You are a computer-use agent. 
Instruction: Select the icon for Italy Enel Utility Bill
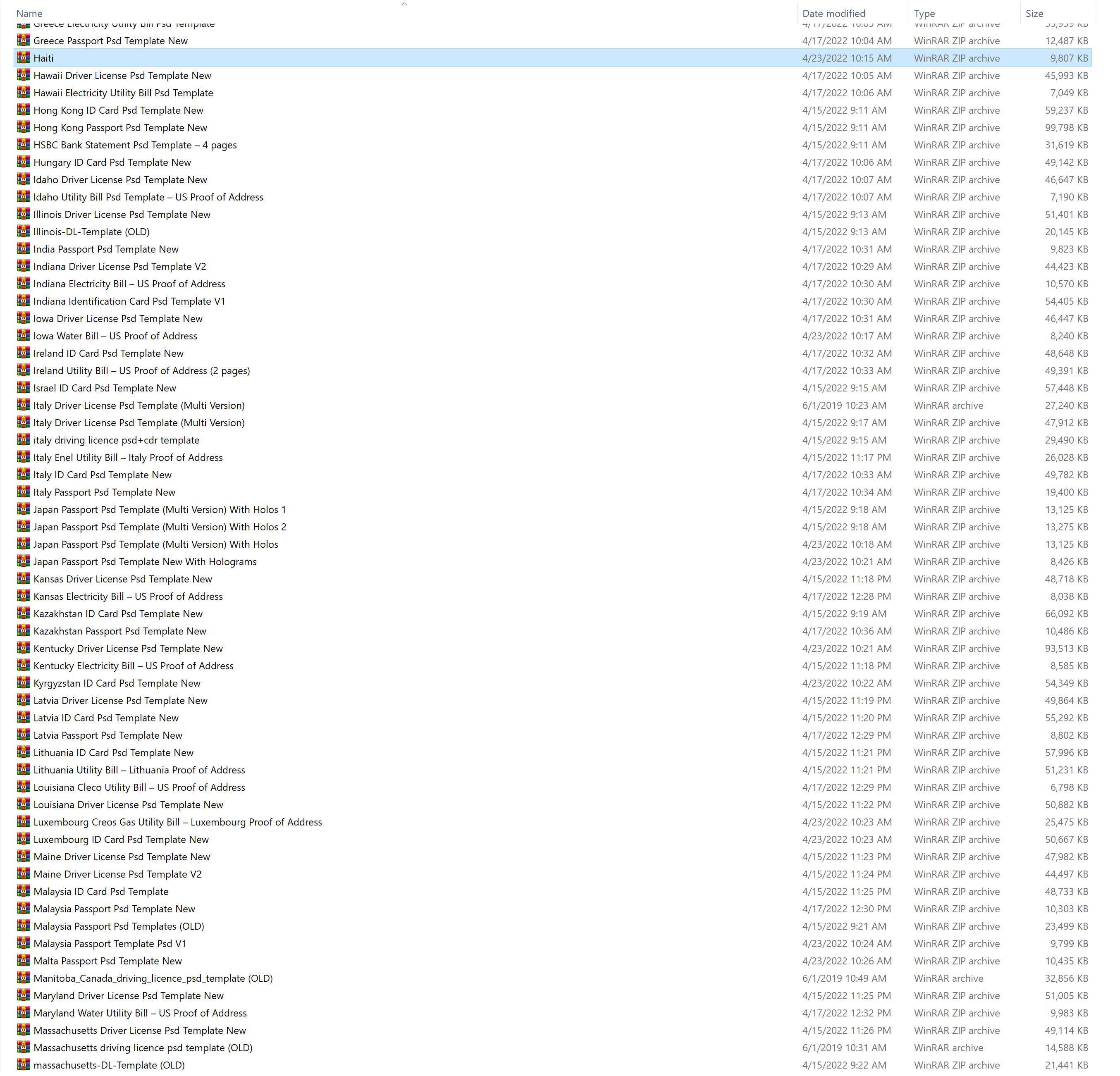click(x=24, y=457)
